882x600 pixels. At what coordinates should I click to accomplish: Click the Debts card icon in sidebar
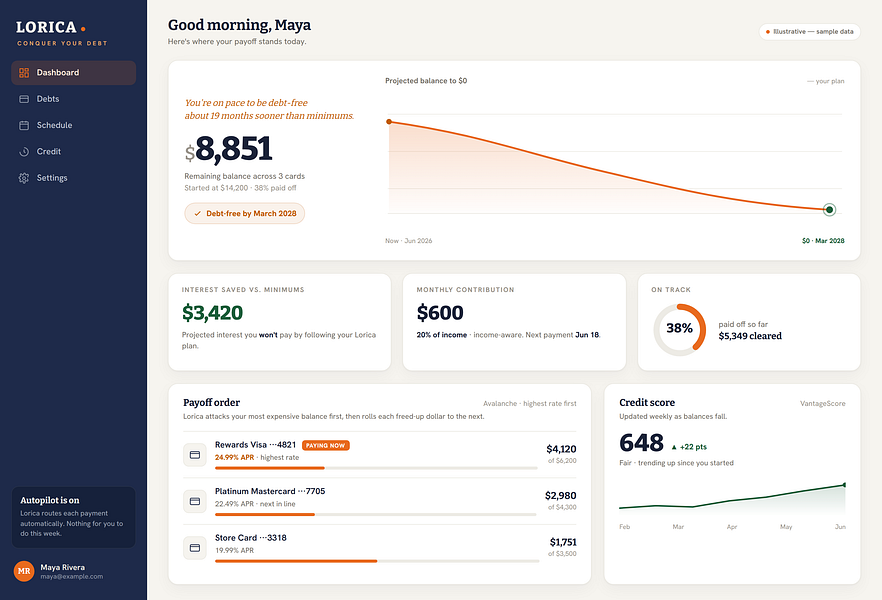tap(24, 99)
